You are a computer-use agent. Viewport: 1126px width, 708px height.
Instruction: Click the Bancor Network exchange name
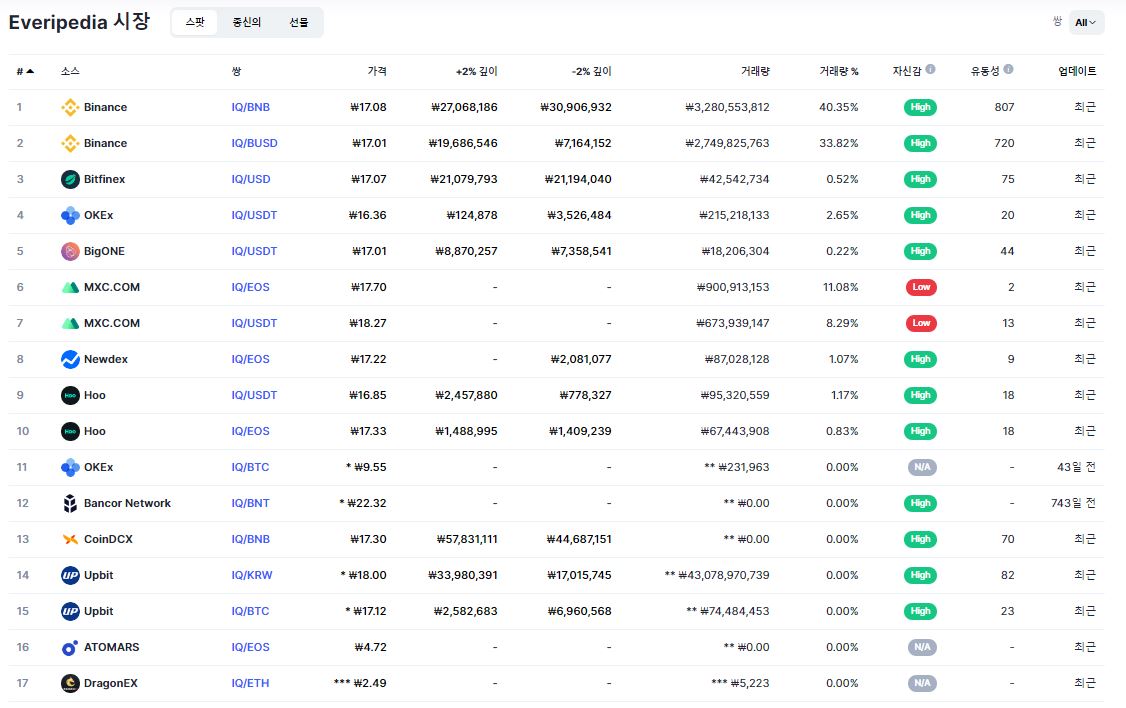click(x=127, y=503)
